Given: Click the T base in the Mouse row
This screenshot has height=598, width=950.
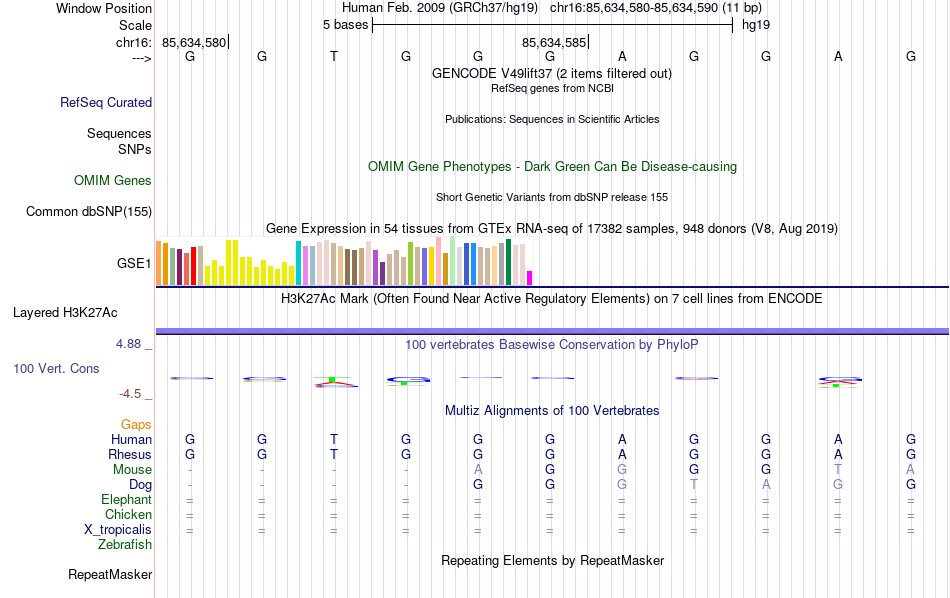Looking at the screenshot, I should point(838,469).
